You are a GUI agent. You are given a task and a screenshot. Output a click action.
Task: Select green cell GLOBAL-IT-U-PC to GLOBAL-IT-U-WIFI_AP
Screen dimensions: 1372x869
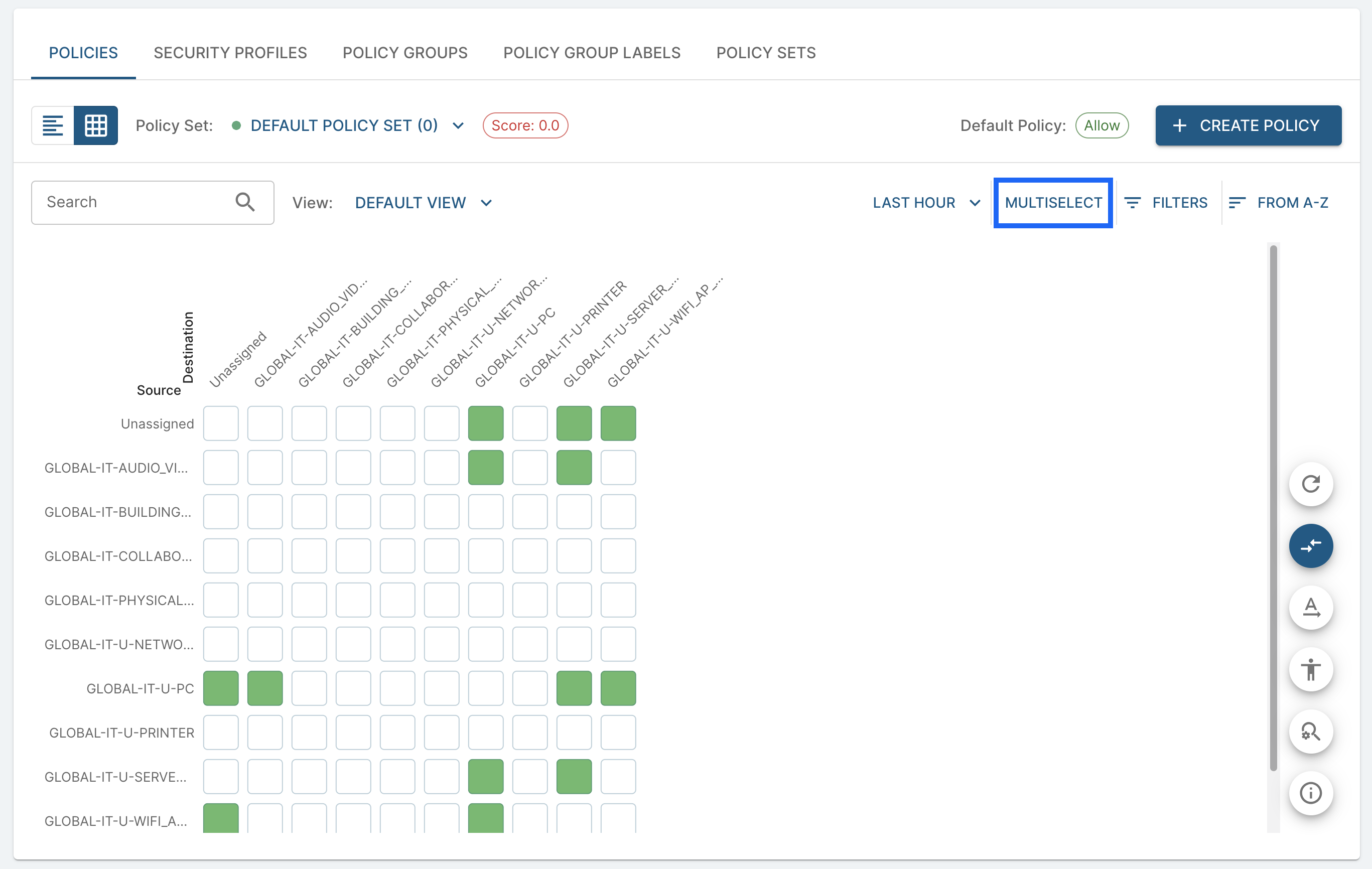618,688
